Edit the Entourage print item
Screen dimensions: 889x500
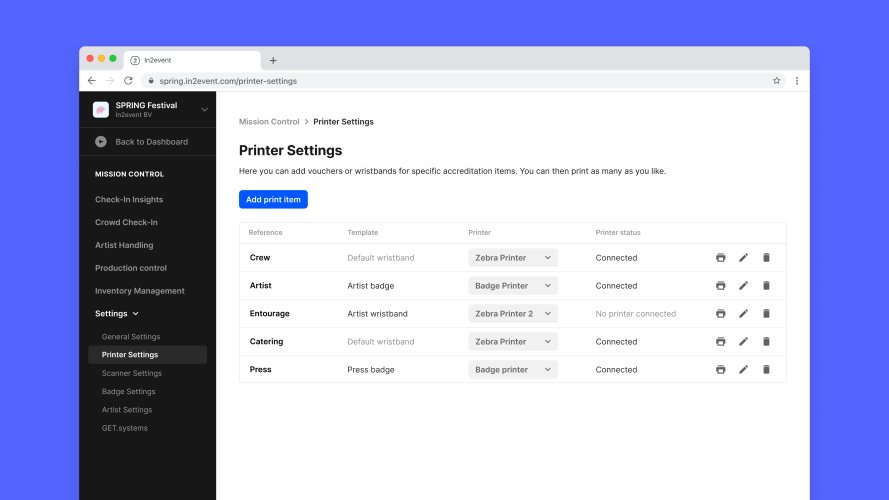pos(743,313)
